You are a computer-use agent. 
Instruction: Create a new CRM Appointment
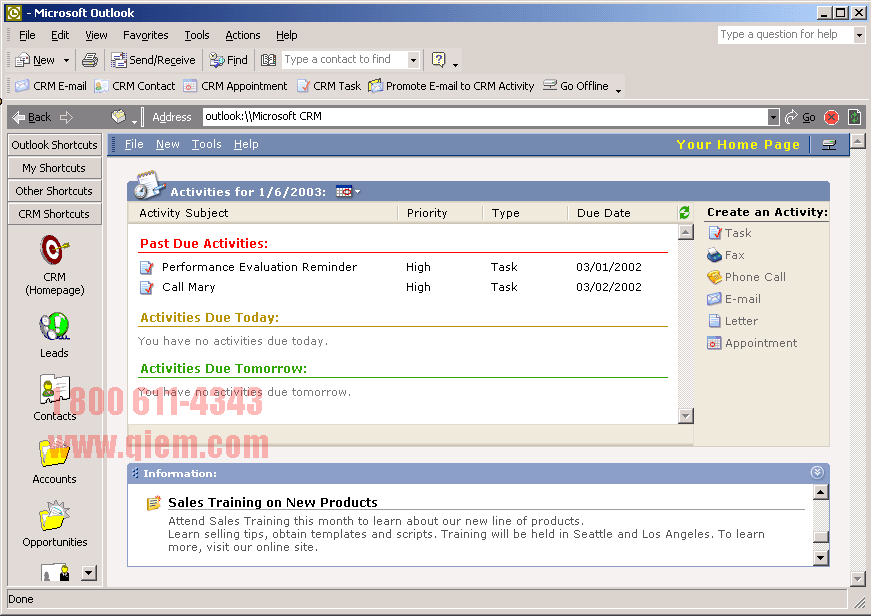[236, 86]
